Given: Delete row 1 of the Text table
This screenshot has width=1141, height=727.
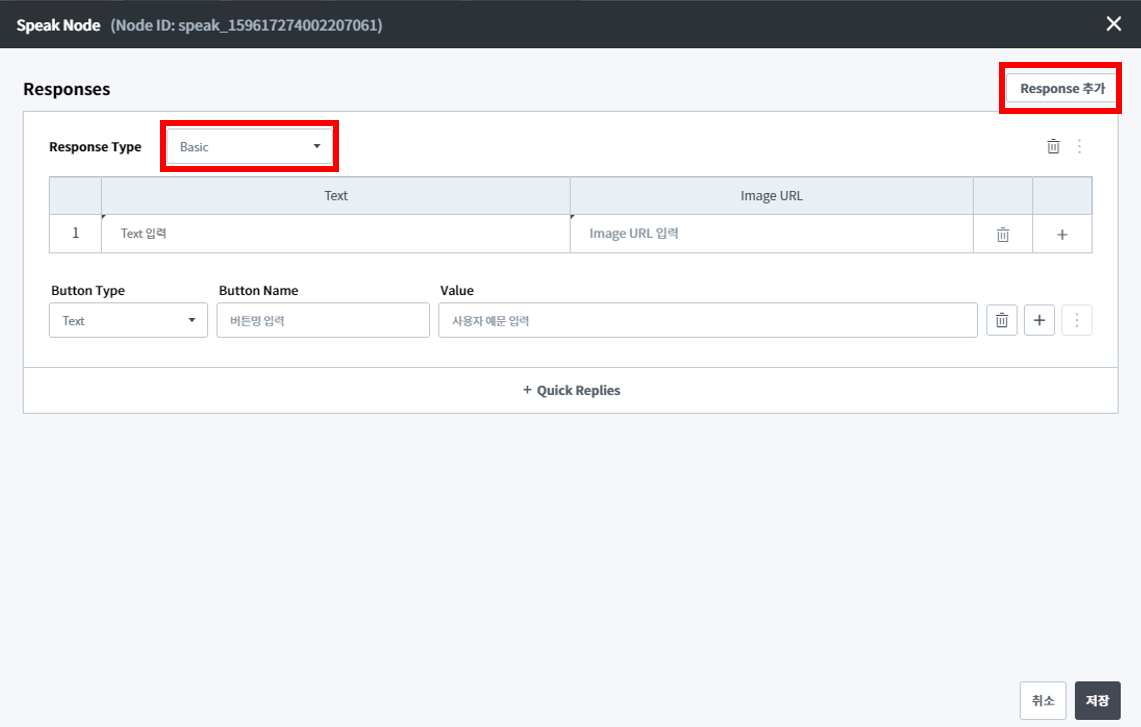Looking at the screenshot, I should (1002, 234).
